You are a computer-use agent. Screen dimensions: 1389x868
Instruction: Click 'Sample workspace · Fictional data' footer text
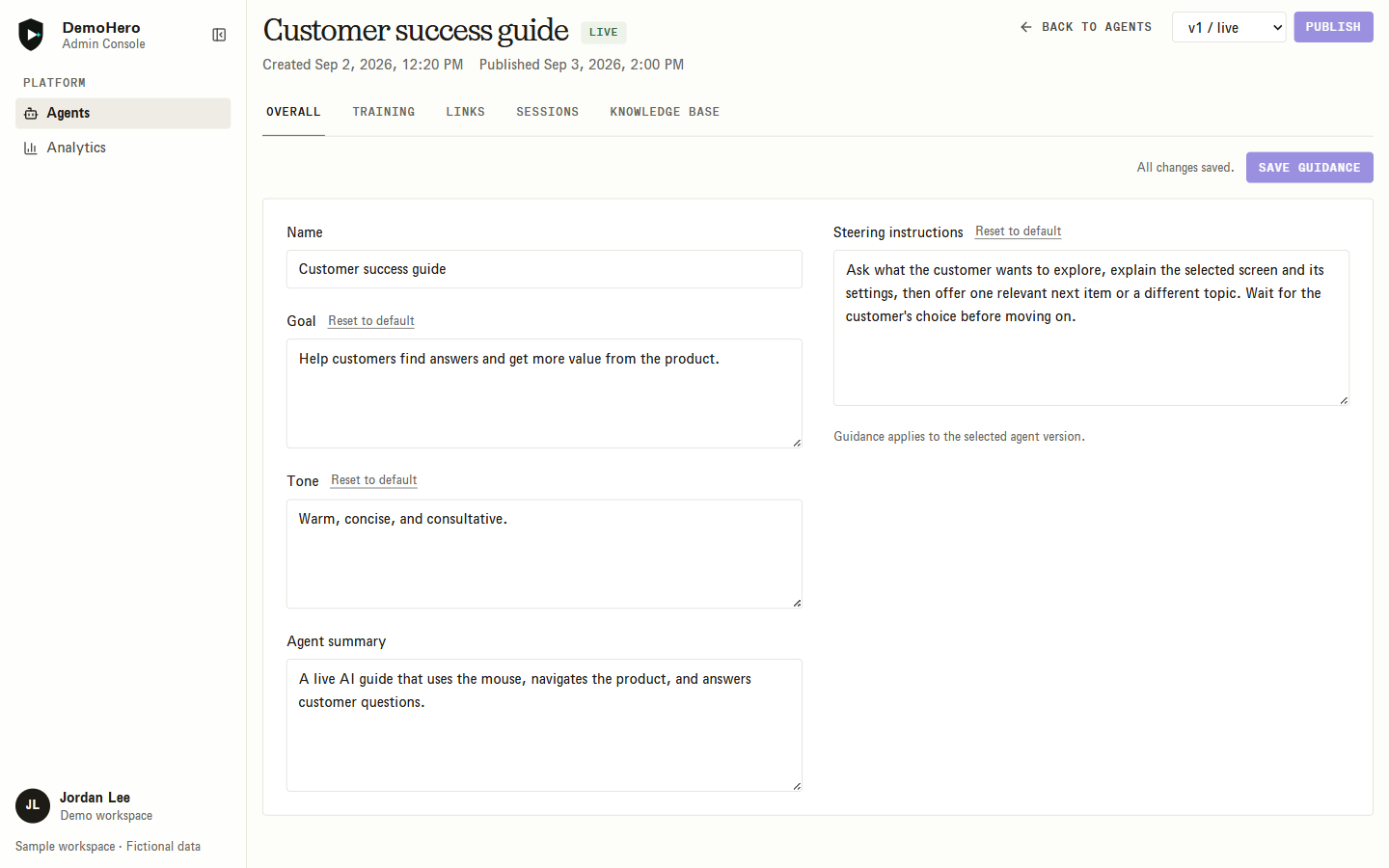point(108,847)
